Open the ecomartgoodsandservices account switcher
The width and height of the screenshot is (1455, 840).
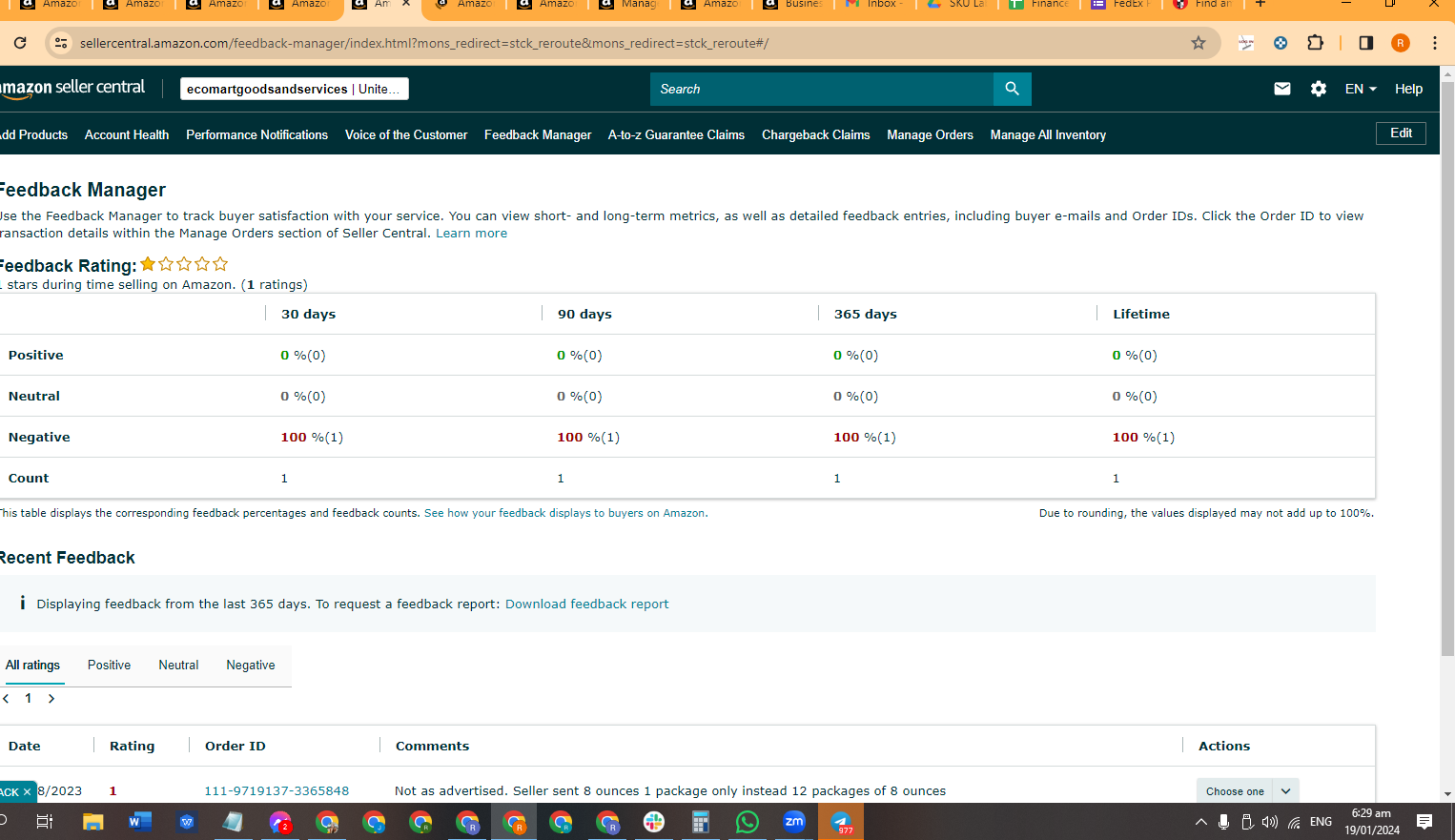pos(295,89)
